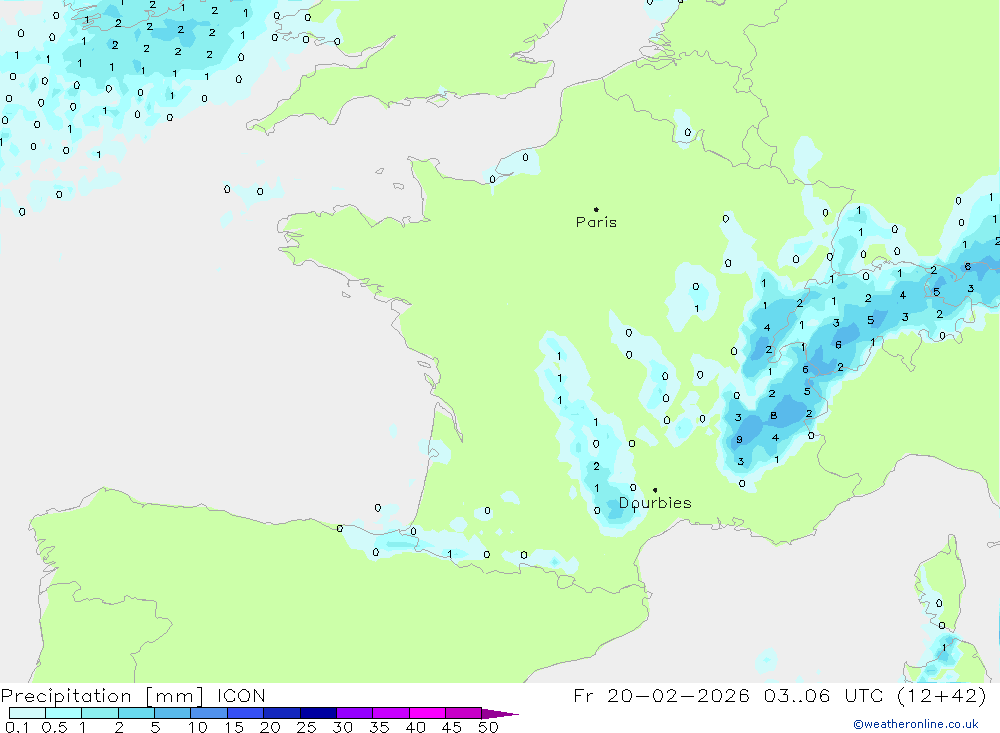Viewport: 1000px width, 733px height.
Task: Pick the 40–45 mm legend swatch
Action: 427,713
